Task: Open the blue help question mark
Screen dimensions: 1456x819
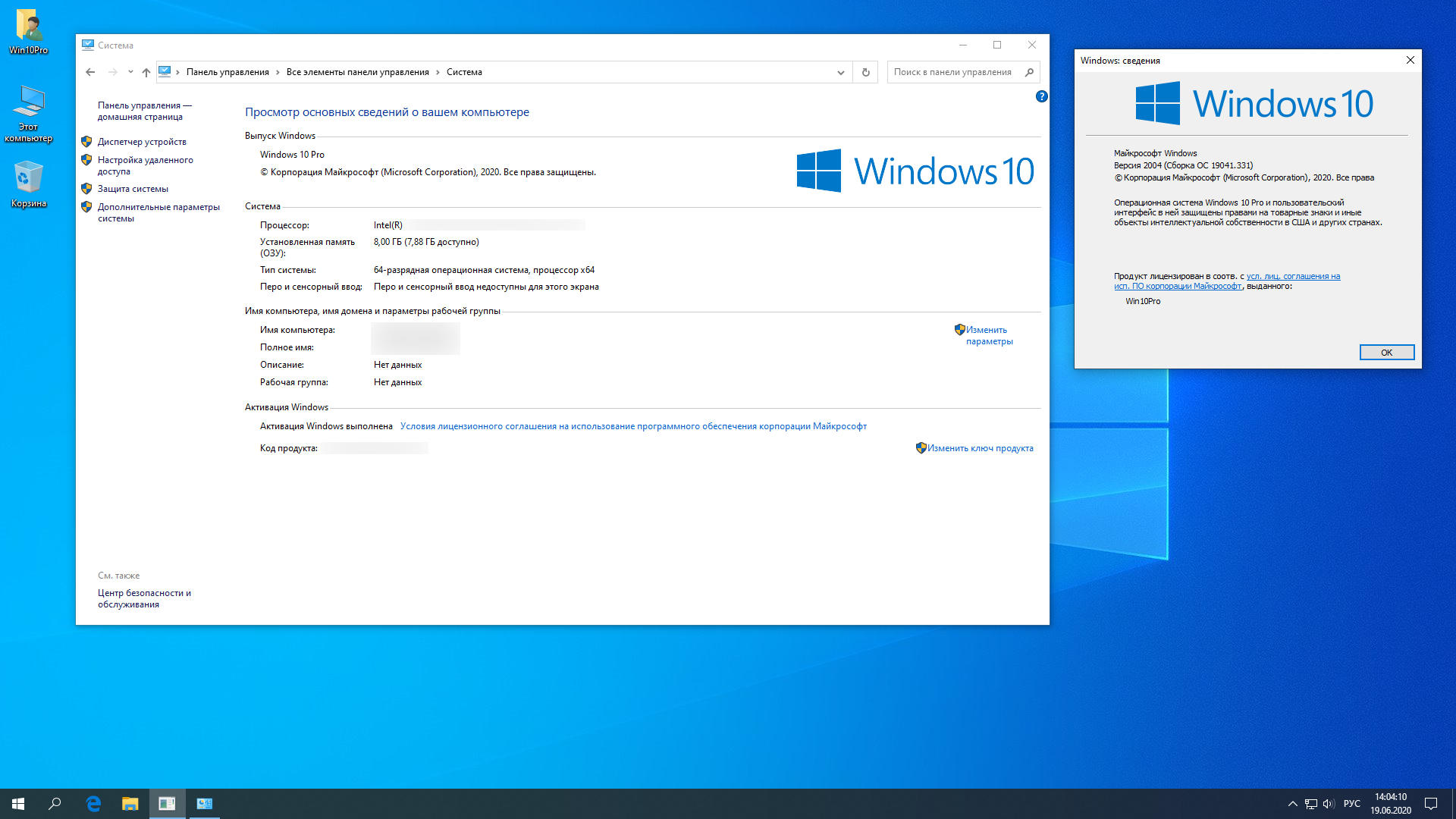Action: (1042, 96)
